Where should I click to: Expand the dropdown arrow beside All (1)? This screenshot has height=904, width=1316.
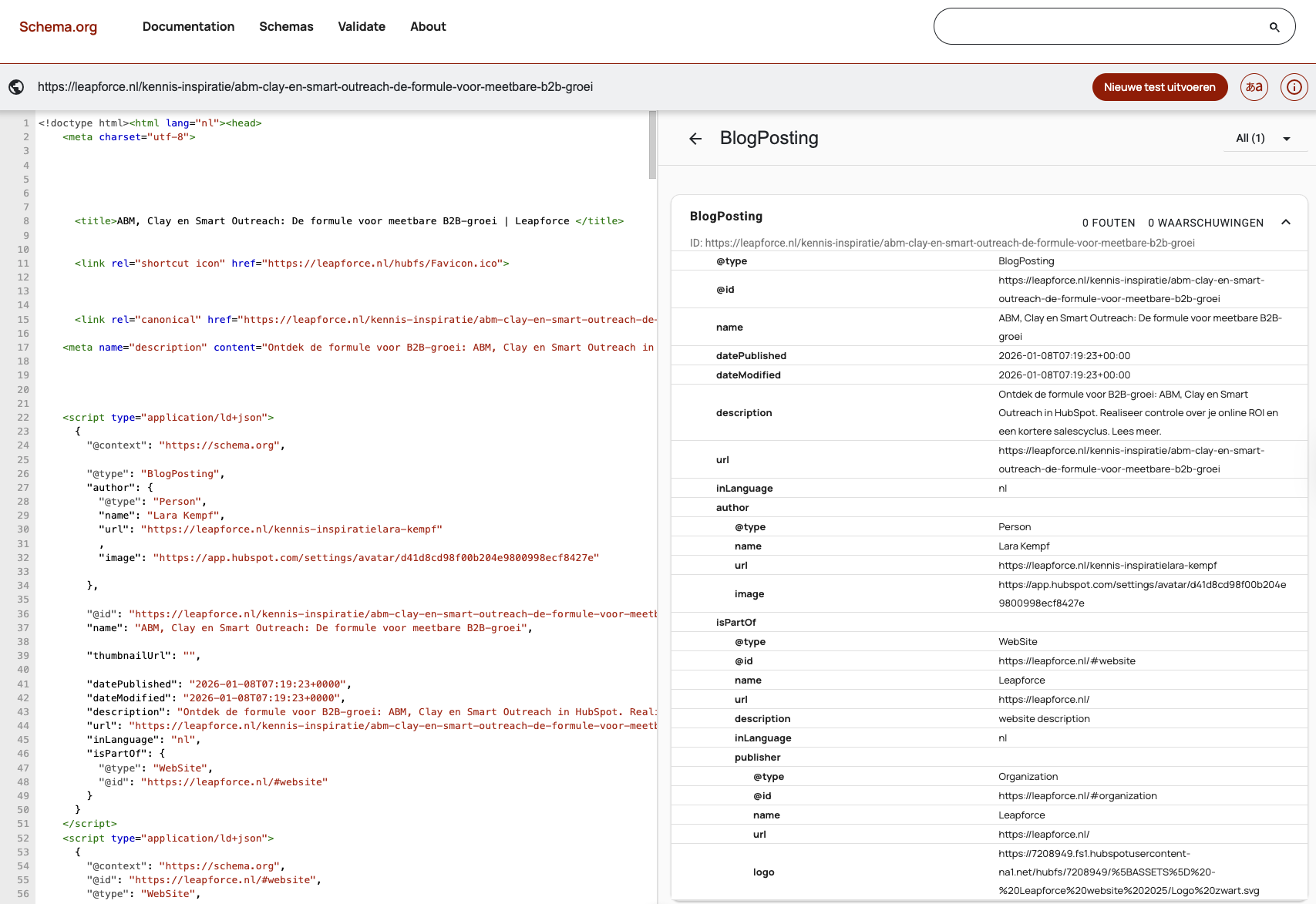pos(1287,139)
